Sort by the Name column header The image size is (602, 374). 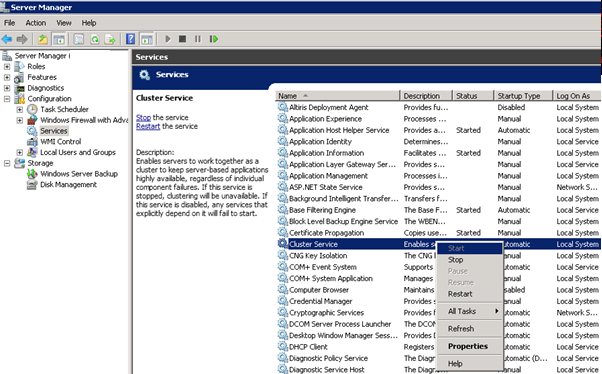pyautogui.click(x=337, y=96)
